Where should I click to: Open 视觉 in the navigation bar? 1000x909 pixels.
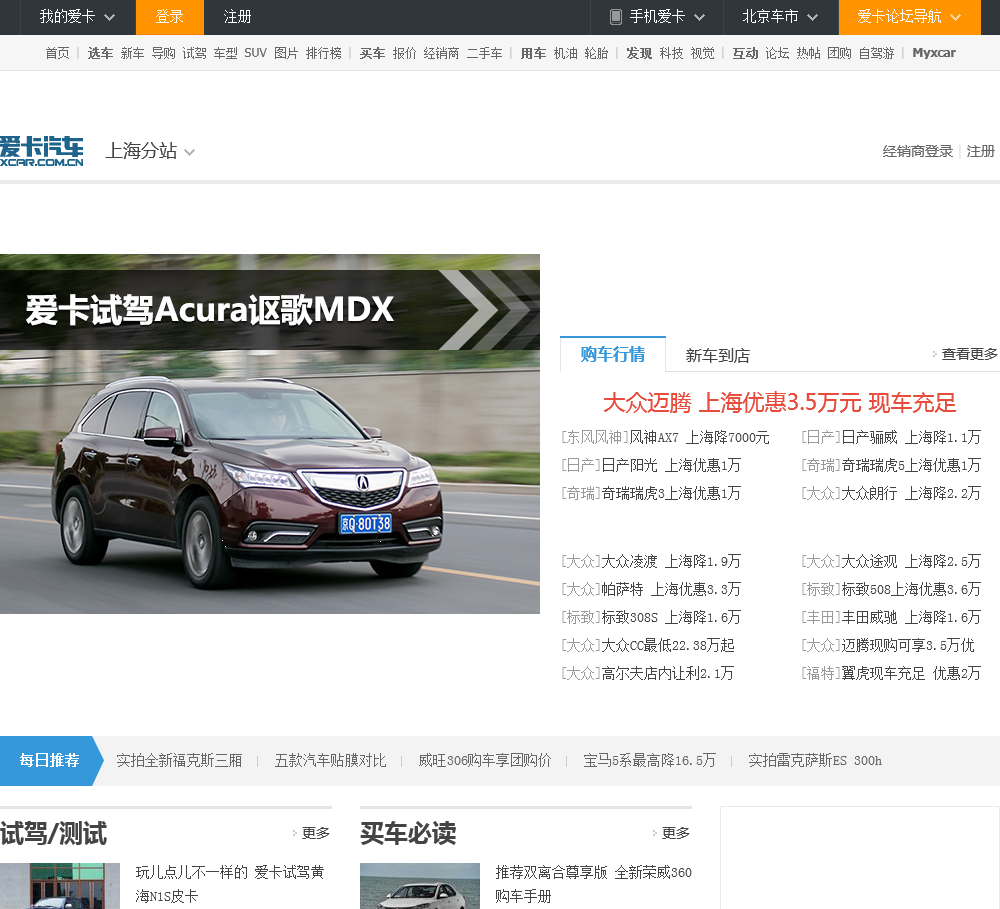702,53
